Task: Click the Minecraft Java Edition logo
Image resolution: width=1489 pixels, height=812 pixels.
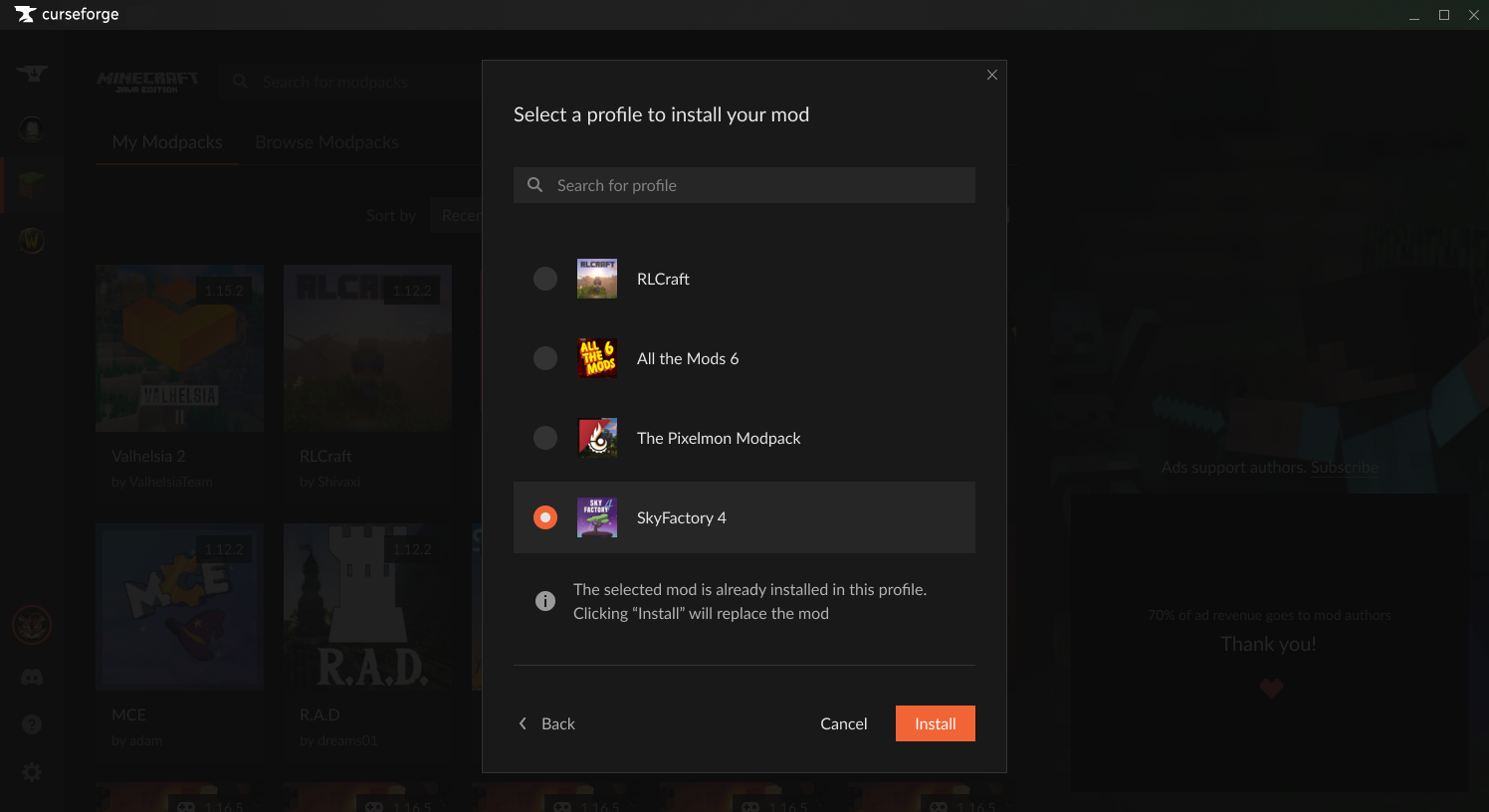Action: tap(147, 82)
